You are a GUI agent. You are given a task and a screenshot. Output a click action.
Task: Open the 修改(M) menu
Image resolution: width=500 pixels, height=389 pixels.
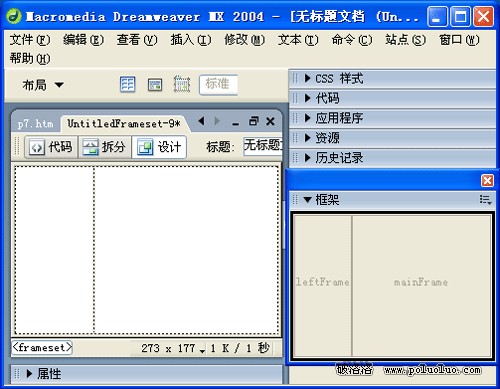pyautogui.click(x=245, y=40)
